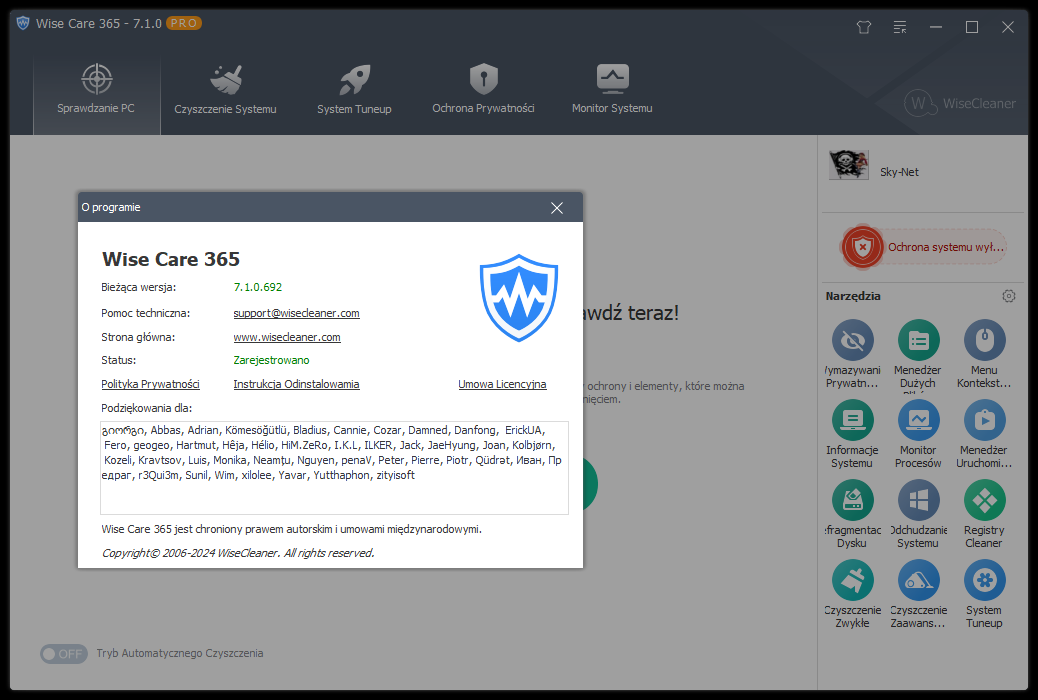Screen dimensions: 1038x700
Task: Open the System Tuneup tab
Action: point(354,89)
